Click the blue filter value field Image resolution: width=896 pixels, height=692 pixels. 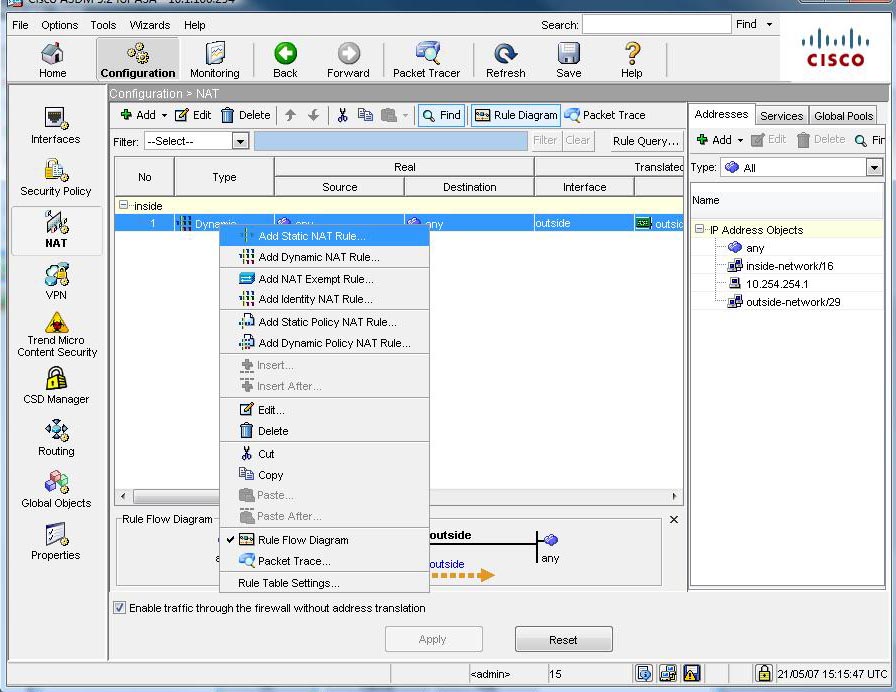[390, 141]
